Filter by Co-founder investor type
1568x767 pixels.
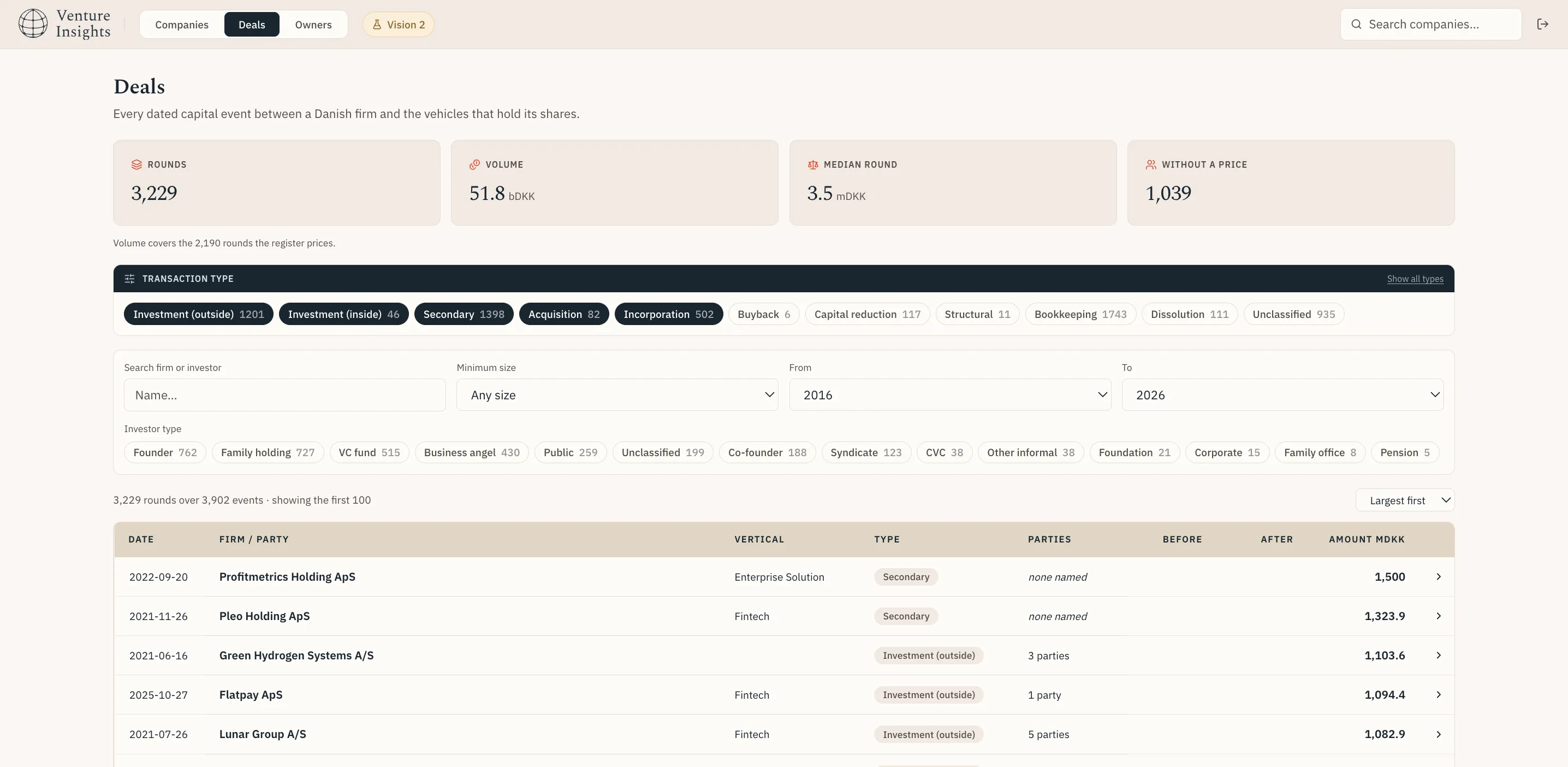[x=767, y=452]
